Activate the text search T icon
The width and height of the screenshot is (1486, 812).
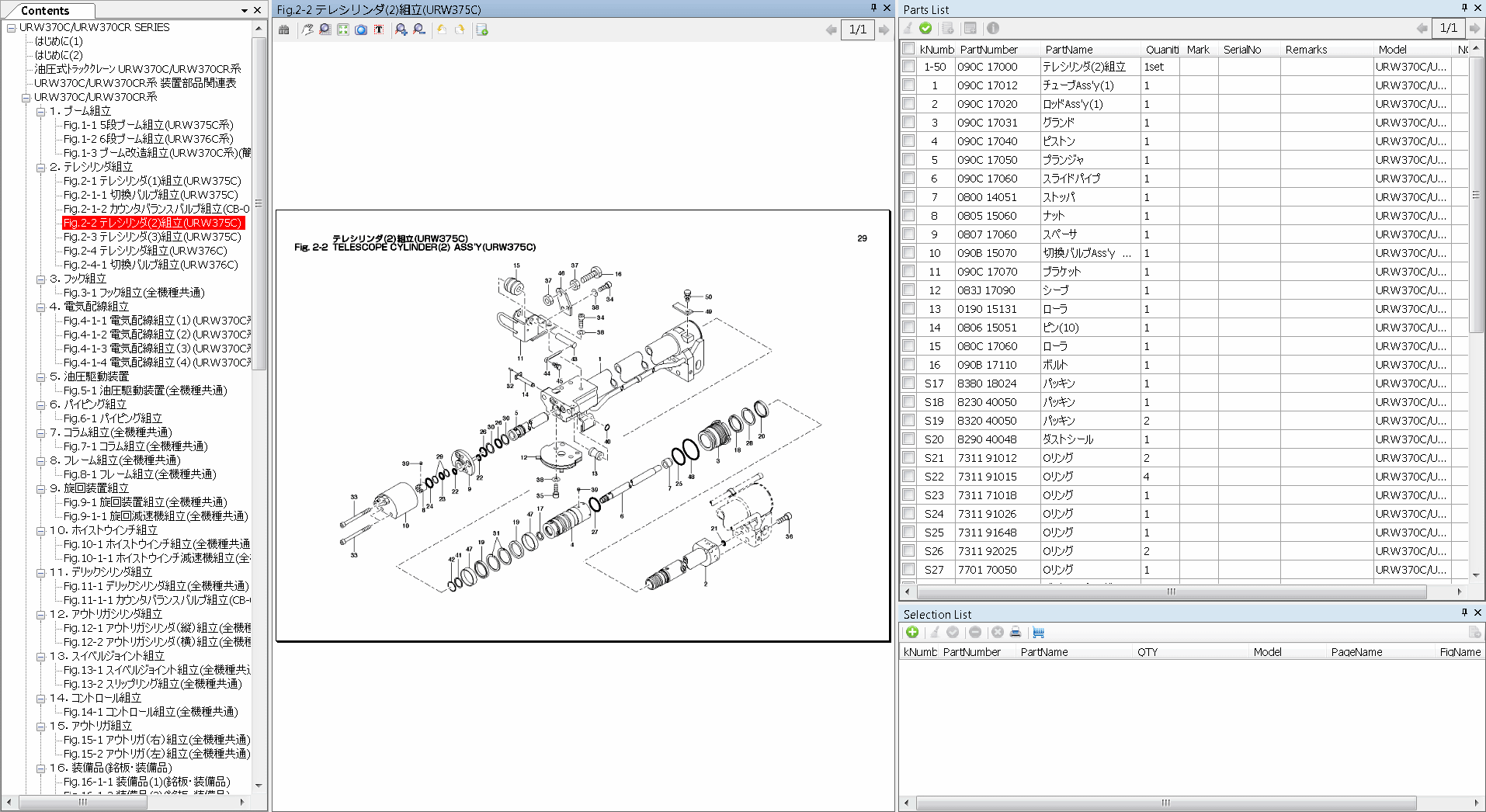point(380,29)
